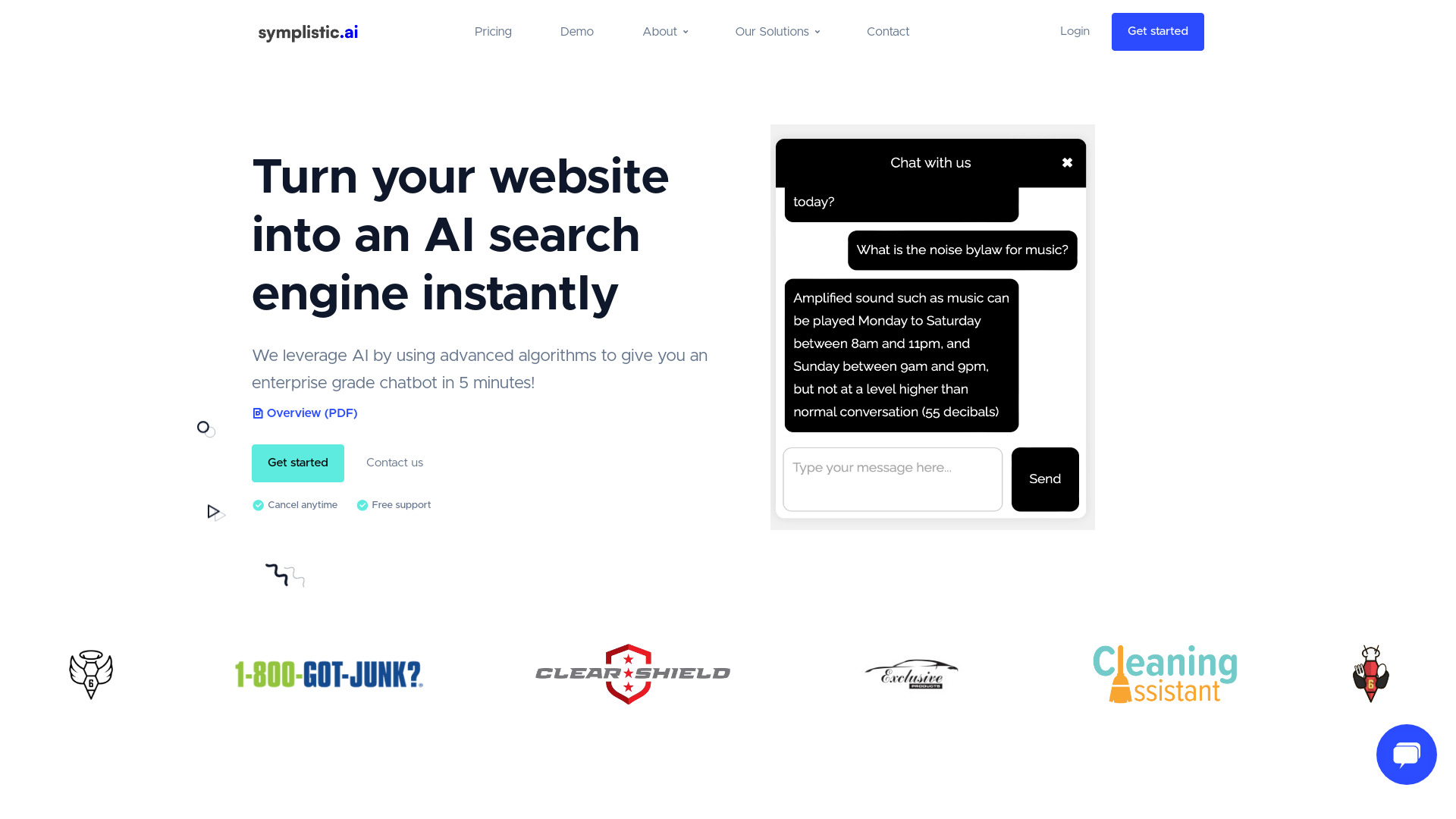Click the circular loading/record icon left side
The image size is (1456, 819).
(203, 427)
